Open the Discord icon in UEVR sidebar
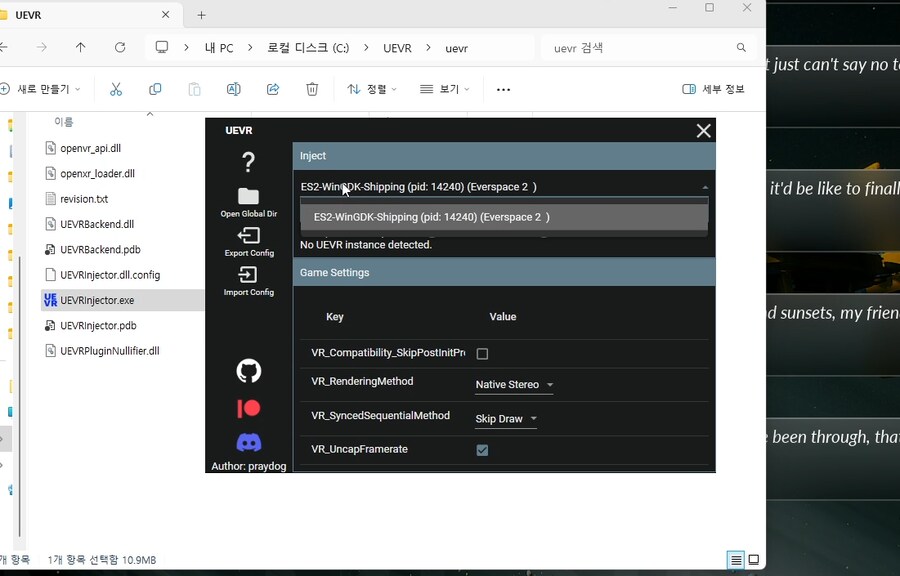The image size is (900, 576). (x=249, y=442)
